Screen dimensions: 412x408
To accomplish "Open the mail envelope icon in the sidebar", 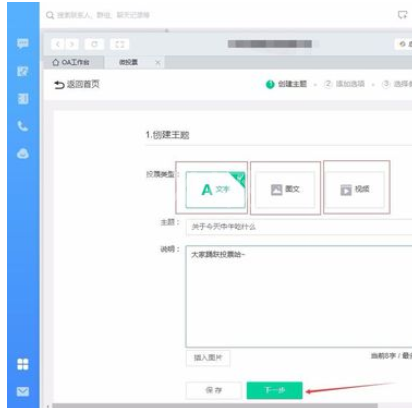I will (23, 391).
